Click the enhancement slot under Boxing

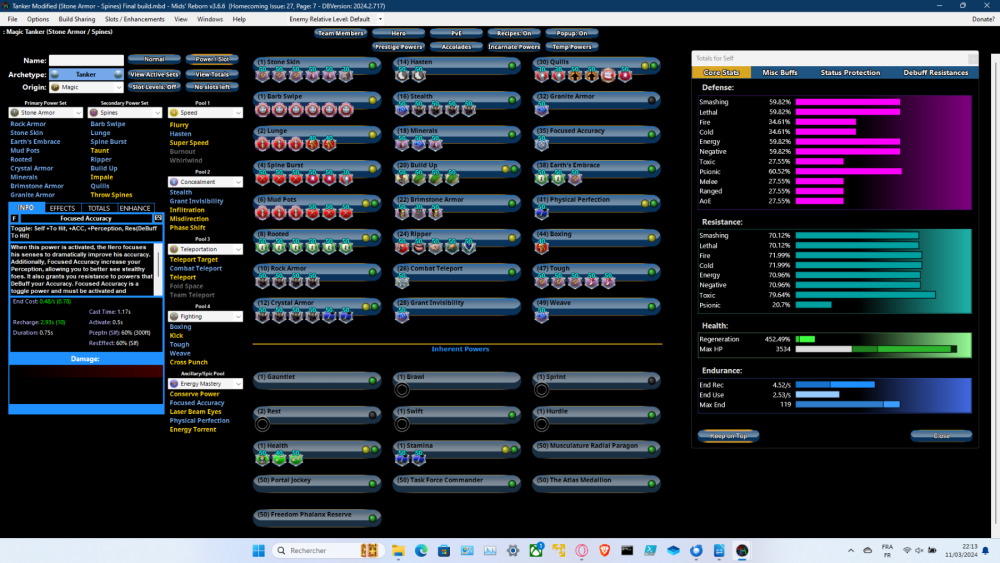(542, 247)
